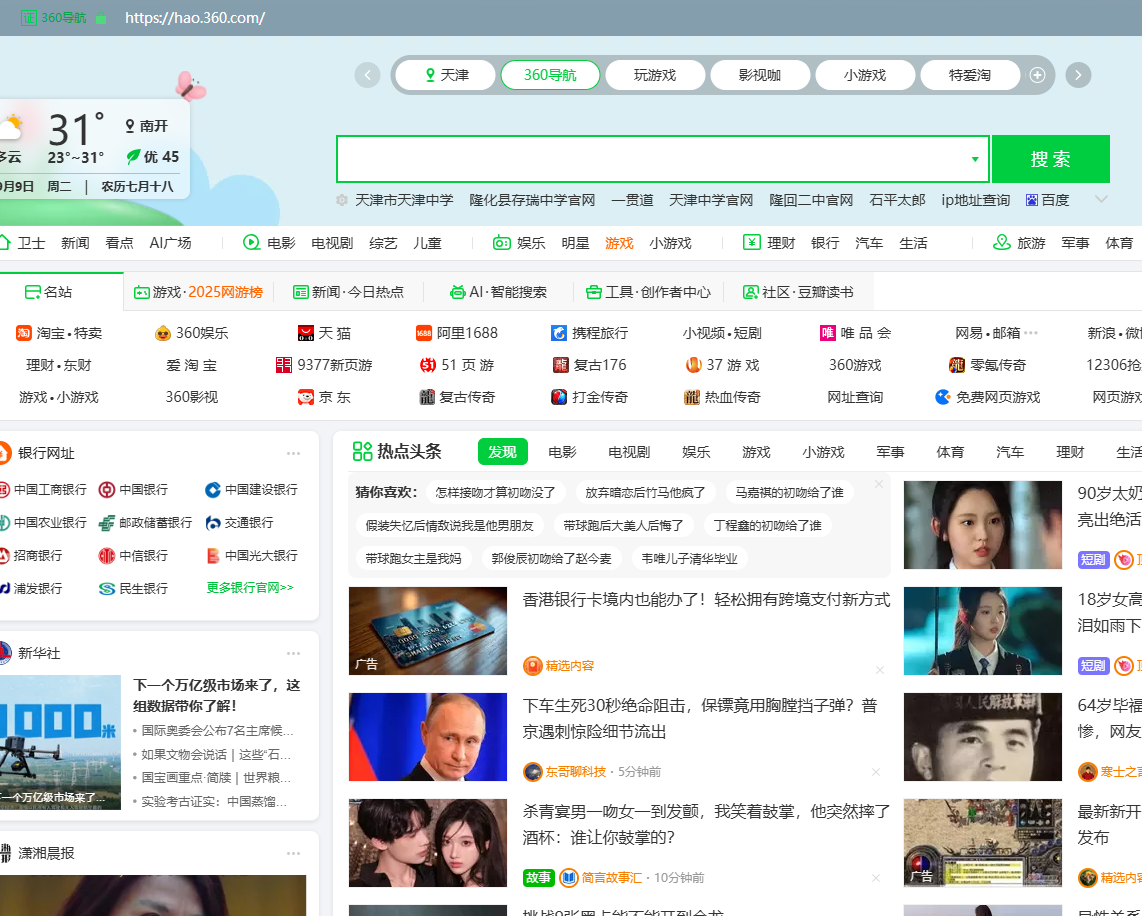The image size is (1142, 916).
Task: Click the 游戏 category in navigation bar
Action: [x=619, y=243]
